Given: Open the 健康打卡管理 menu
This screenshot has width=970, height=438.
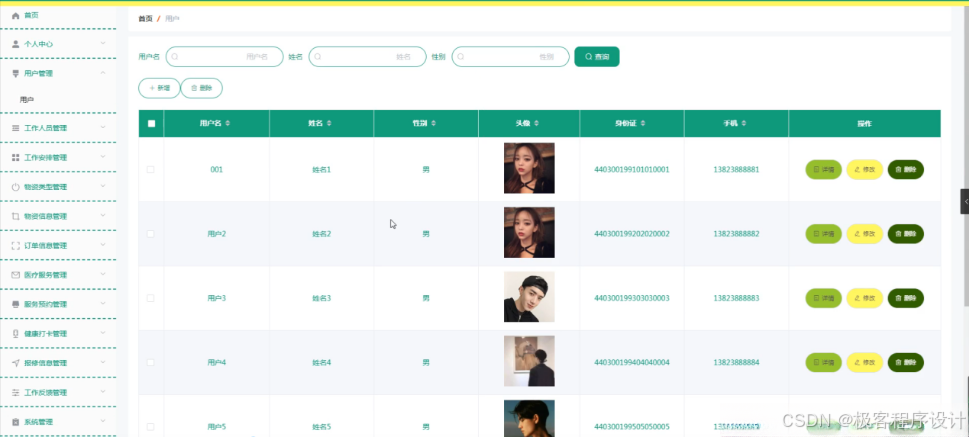Looking at the screenshot, I should [x=58, y=333].
